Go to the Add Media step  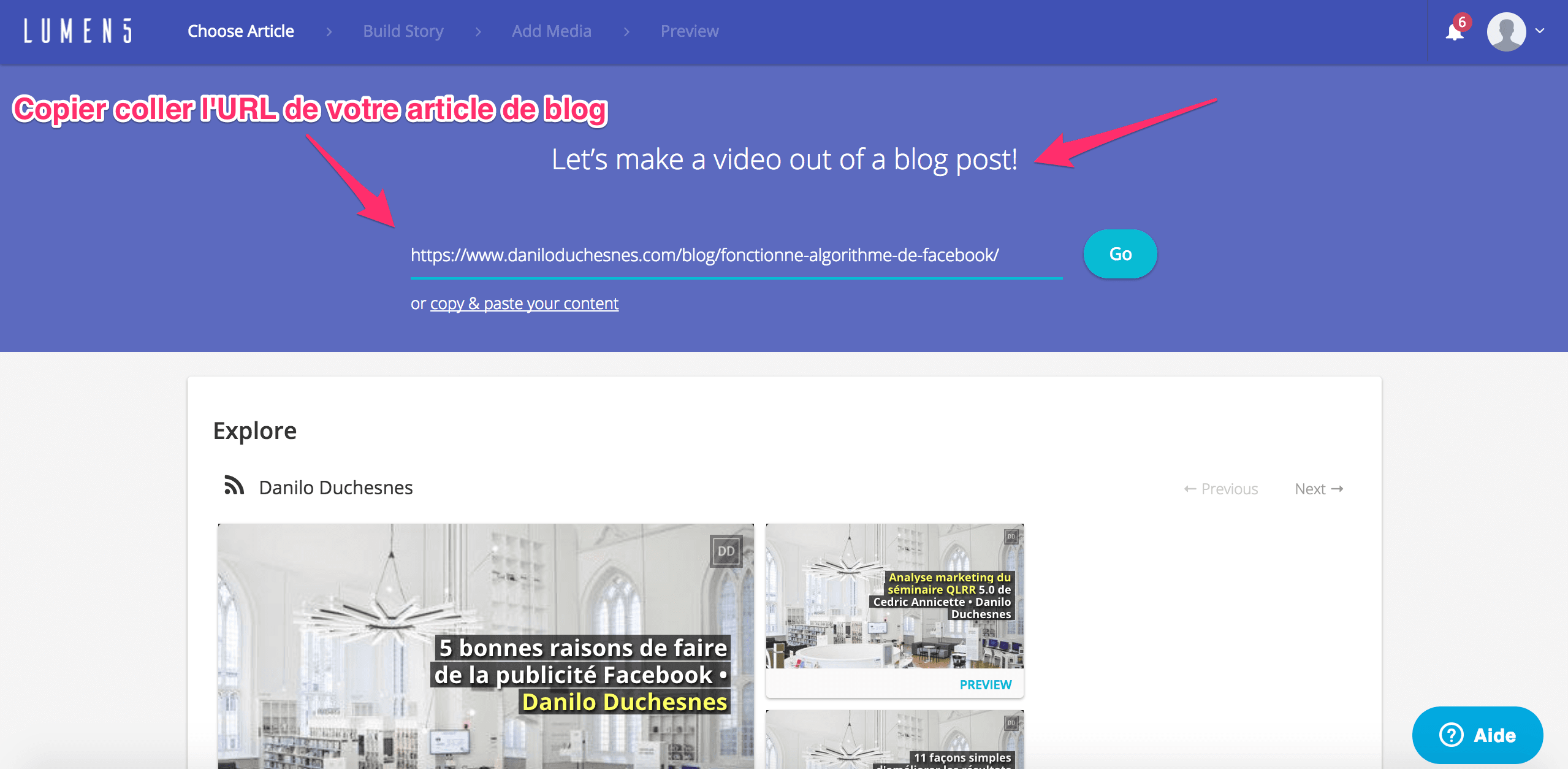coord(552,31)
